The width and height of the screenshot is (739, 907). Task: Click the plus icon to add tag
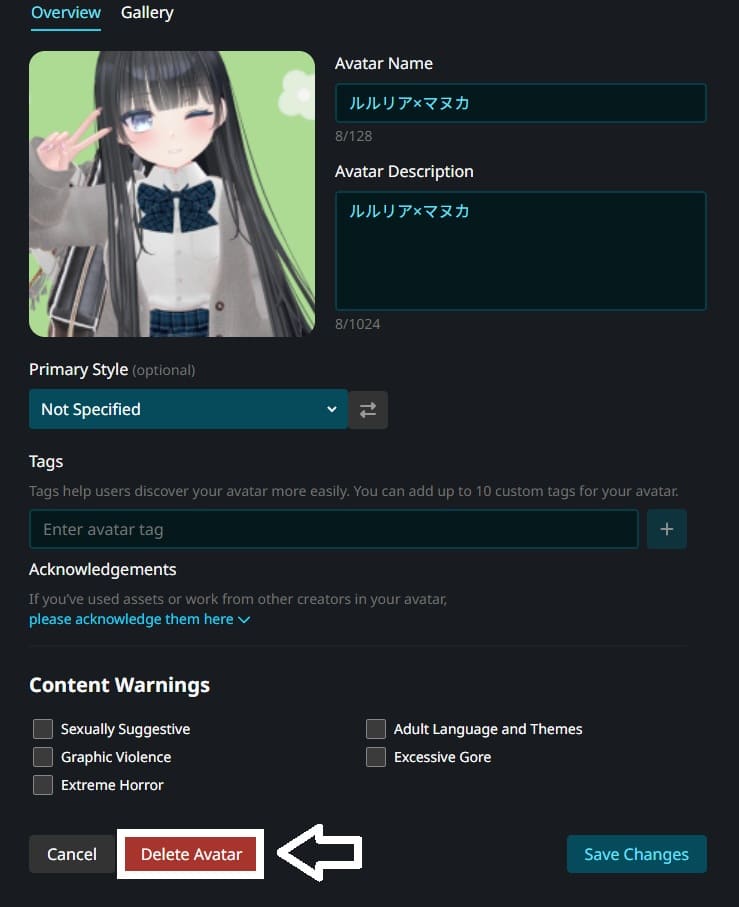(x=667, y=529)
